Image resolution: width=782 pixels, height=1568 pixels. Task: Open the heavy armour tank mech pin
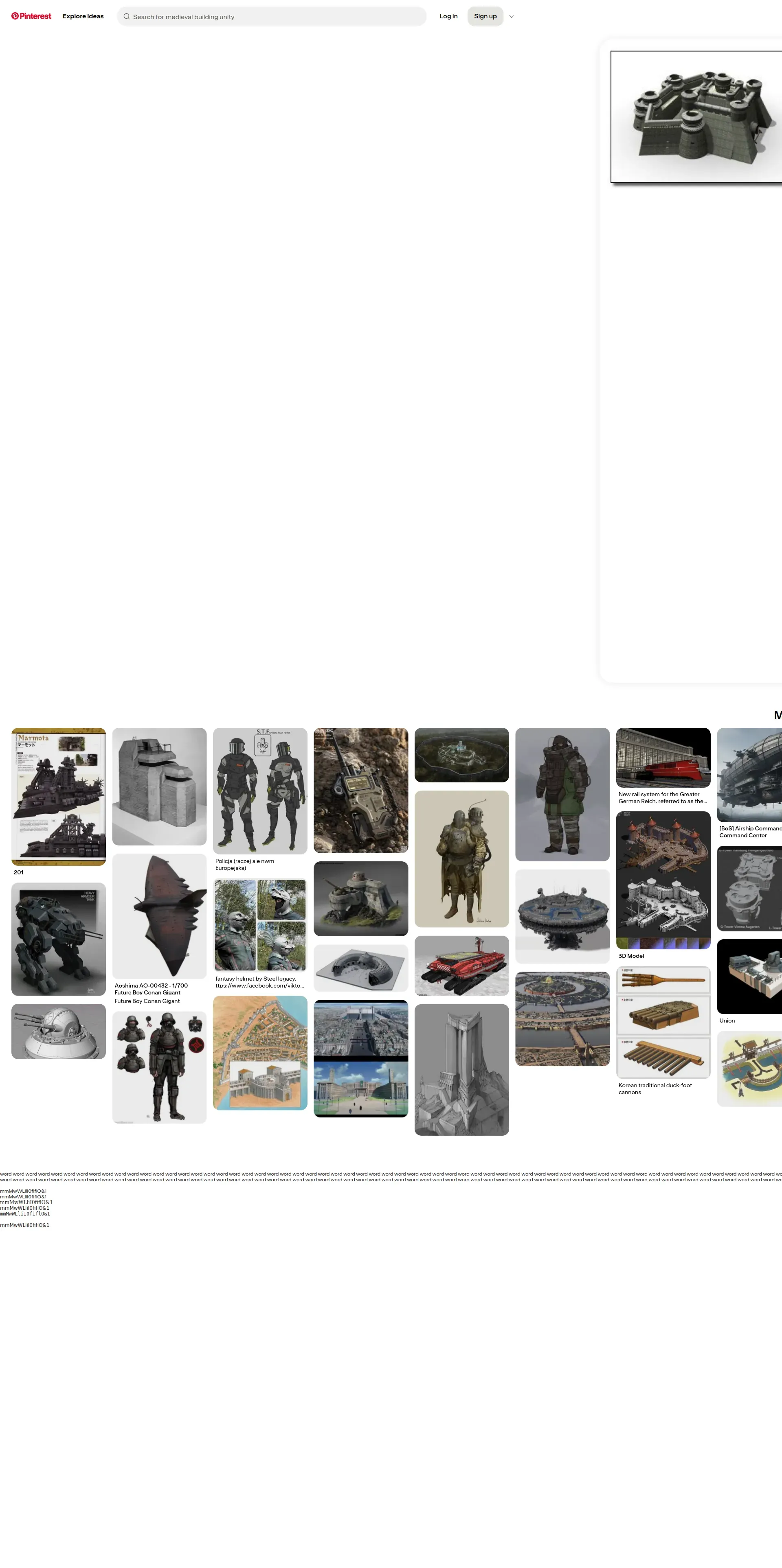(59, 939)
